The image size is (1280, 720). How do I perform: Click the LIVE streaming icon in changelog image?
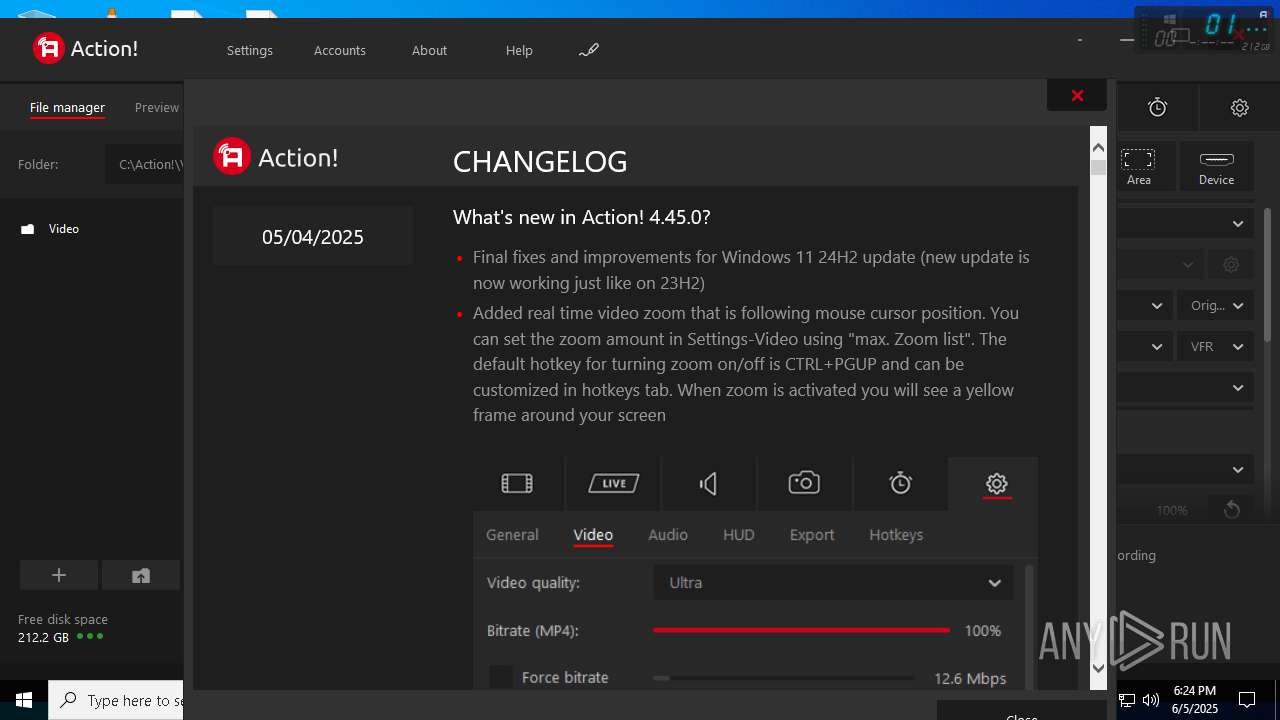613,484
